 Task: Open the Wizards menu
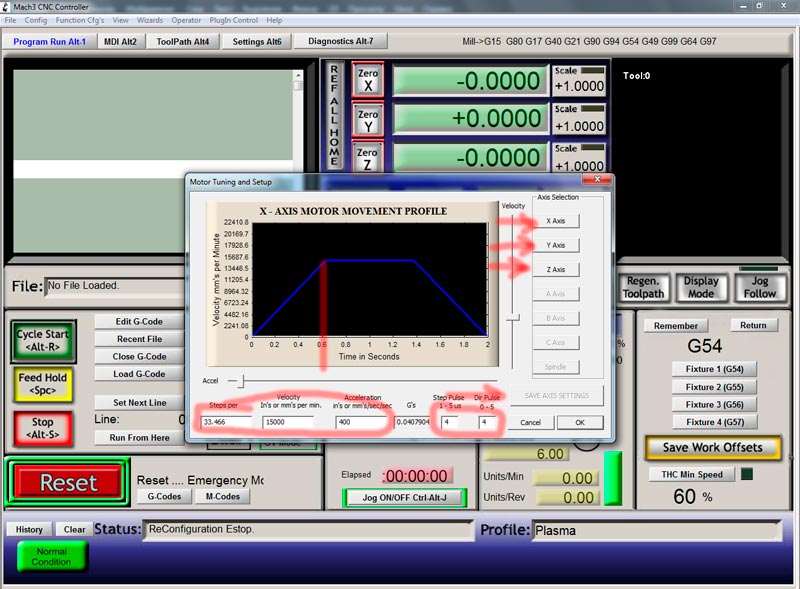149,20
